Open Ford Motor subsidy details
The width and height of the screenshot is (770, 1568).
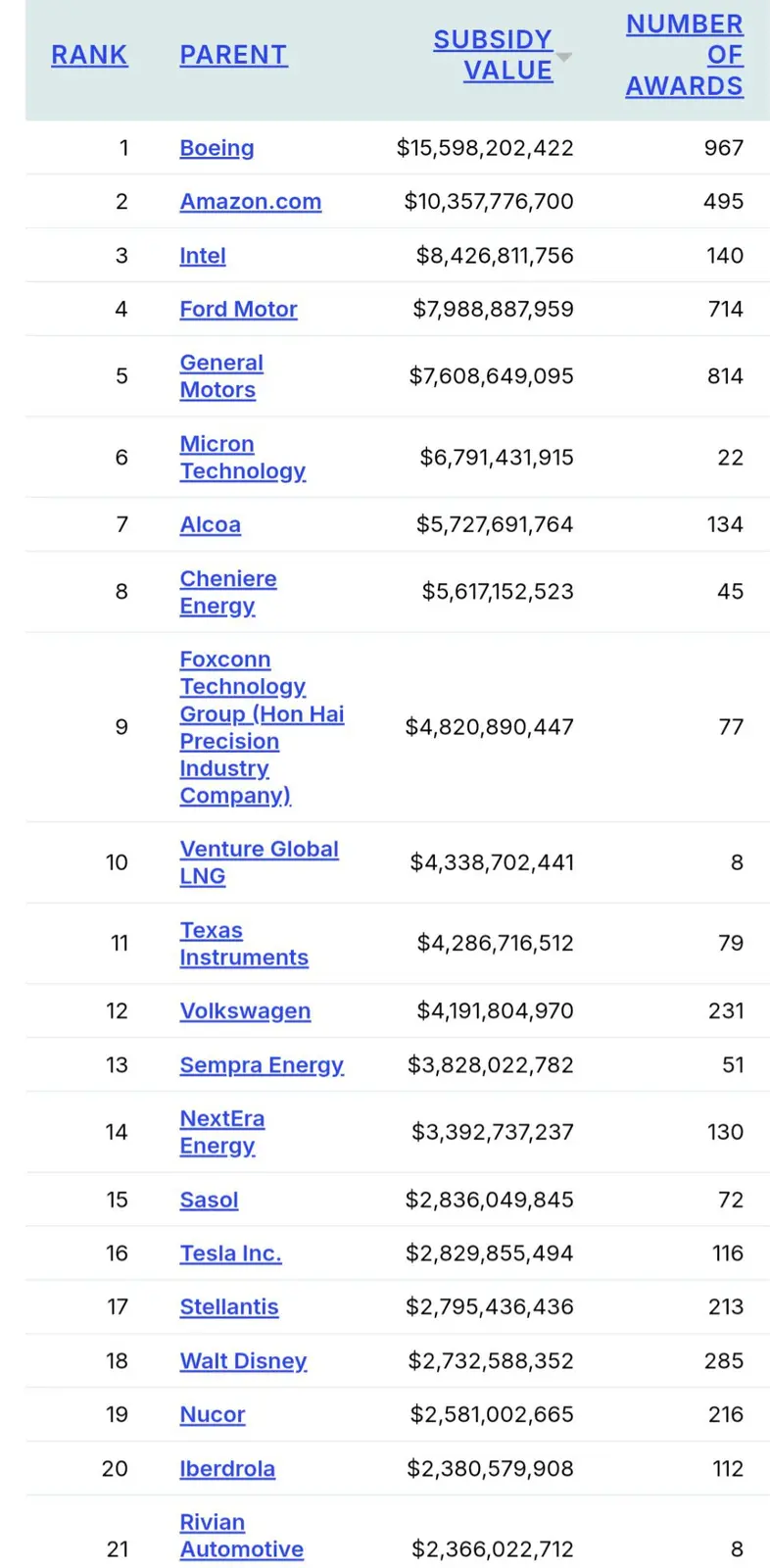point(238,310)
